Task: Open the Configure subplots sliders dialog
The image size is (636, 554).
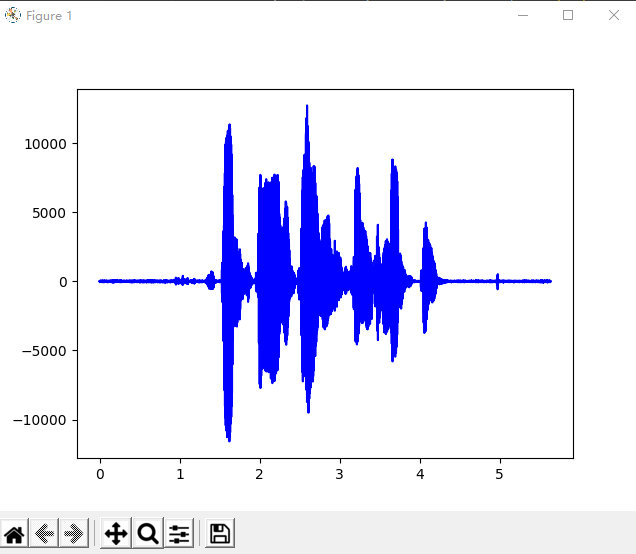Action: pyautogui.click(x=179, y=534)
